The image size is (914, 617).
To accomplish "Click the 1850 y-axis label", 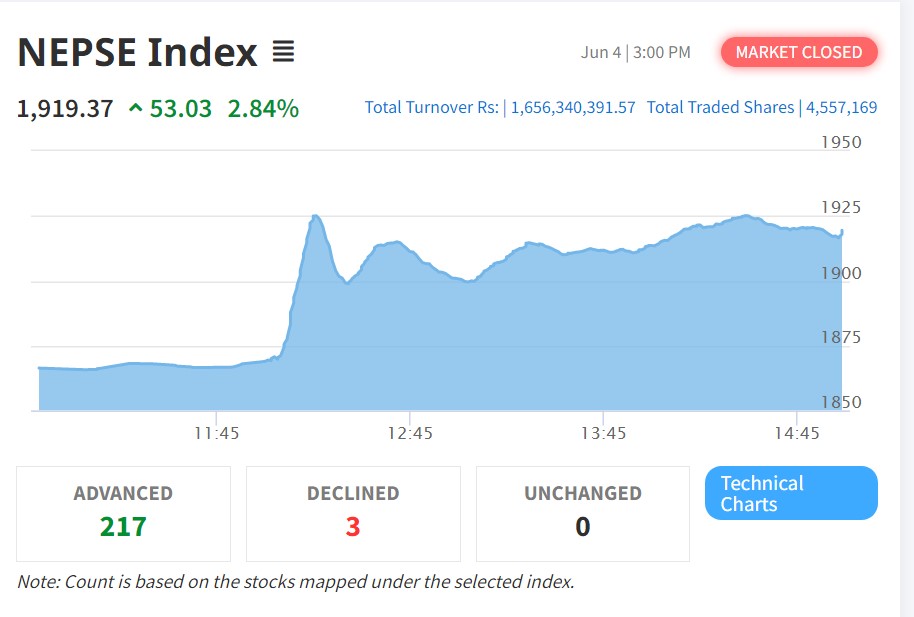I will [x=841, y=402].
